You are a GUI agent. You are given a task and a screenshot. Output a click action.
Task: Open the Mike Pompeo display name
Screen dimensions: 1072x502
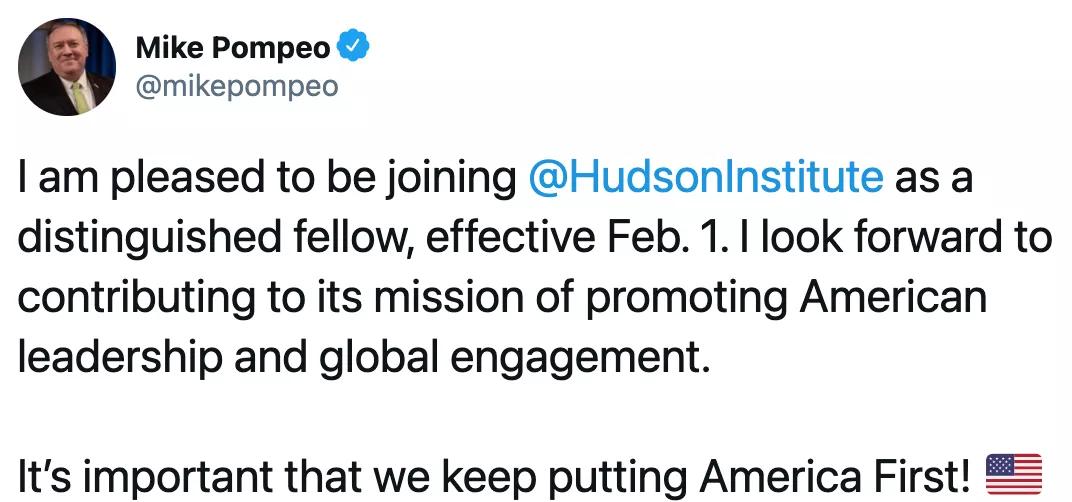click(233, 47)
